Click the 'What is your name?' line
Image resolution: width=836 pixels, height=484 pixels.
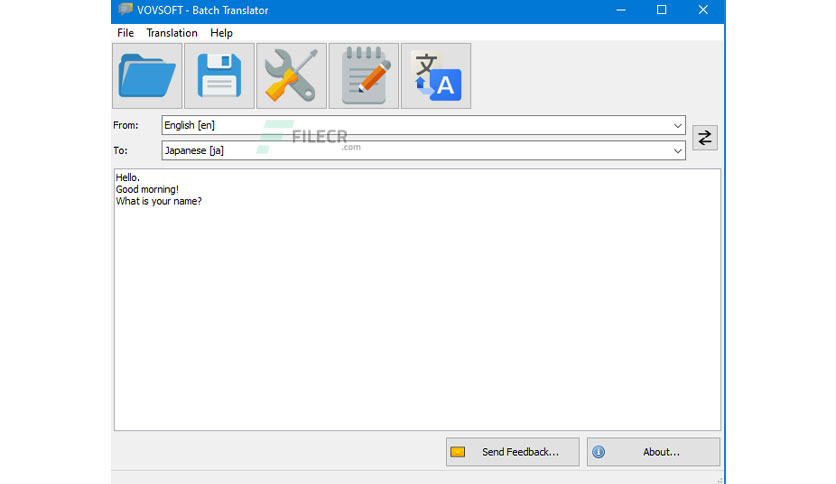point(159,201)
